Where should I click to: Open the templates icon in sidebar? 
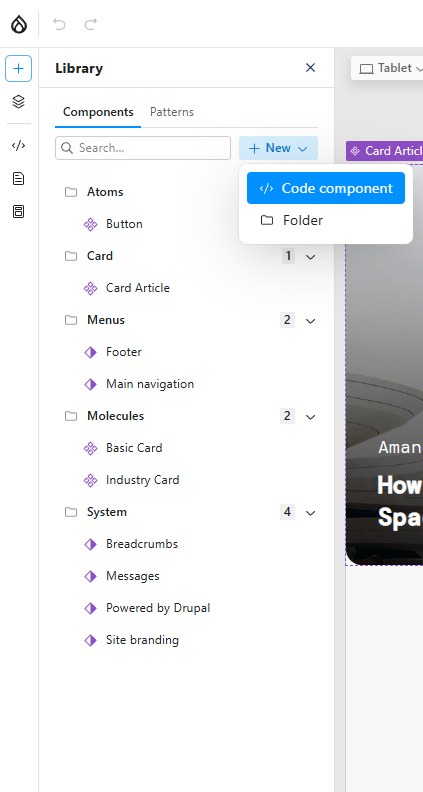19,211
